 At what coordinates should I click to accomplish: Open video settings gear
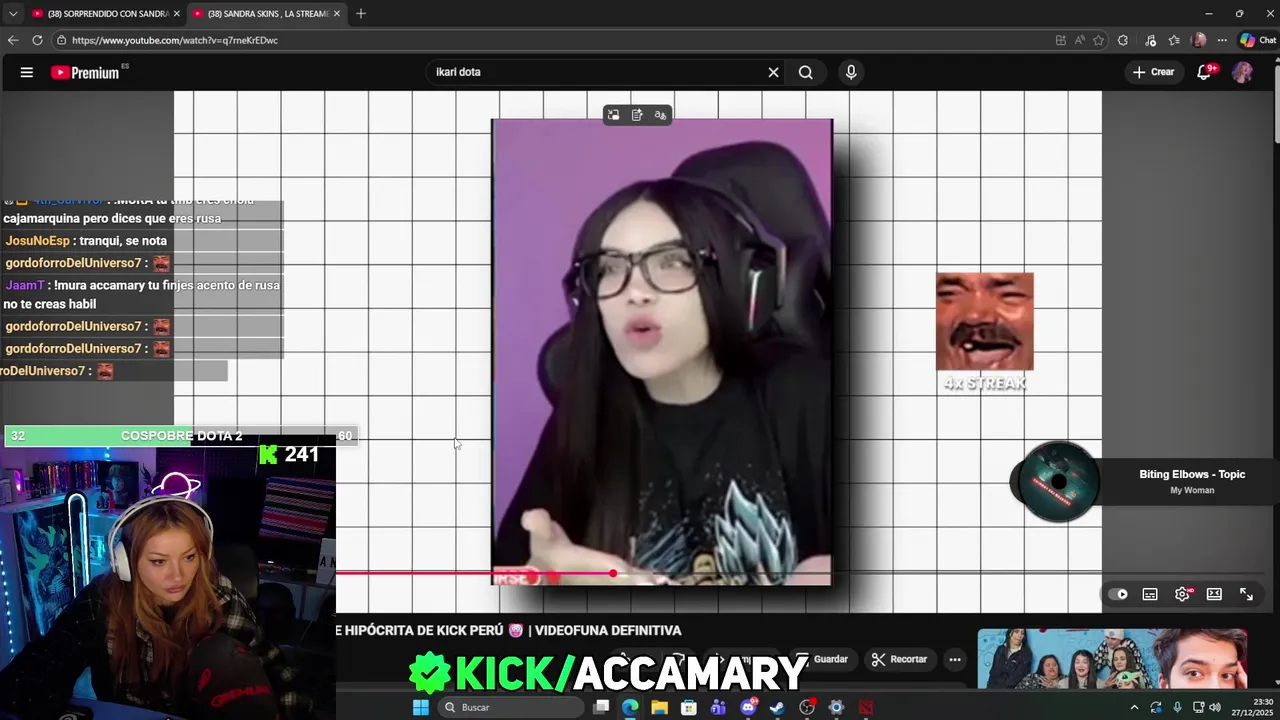(1182, 594)
